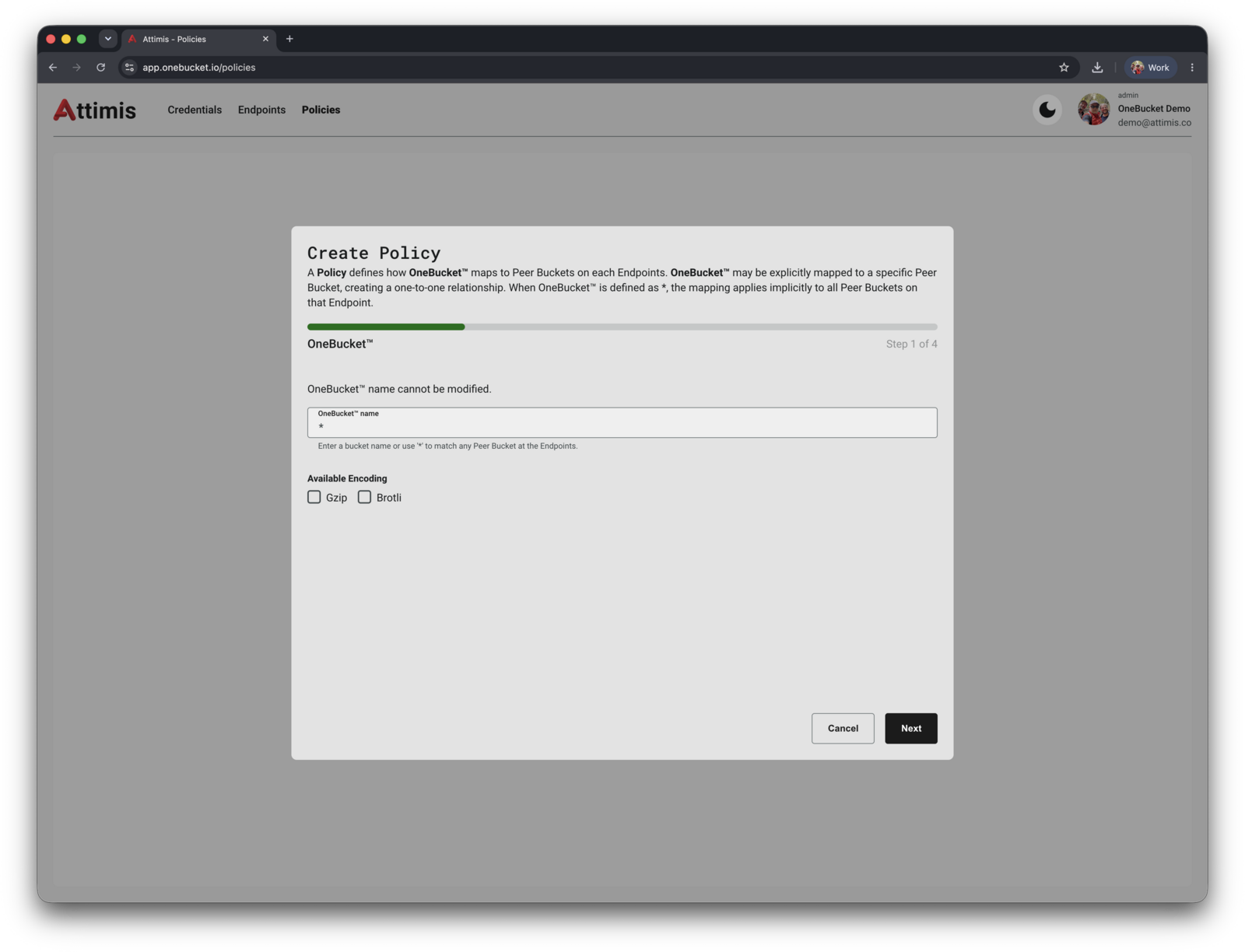The width and height of the screenshot is (1245, 952).
Task: Click the Cancel button
Action: click(x=843, y=729)
